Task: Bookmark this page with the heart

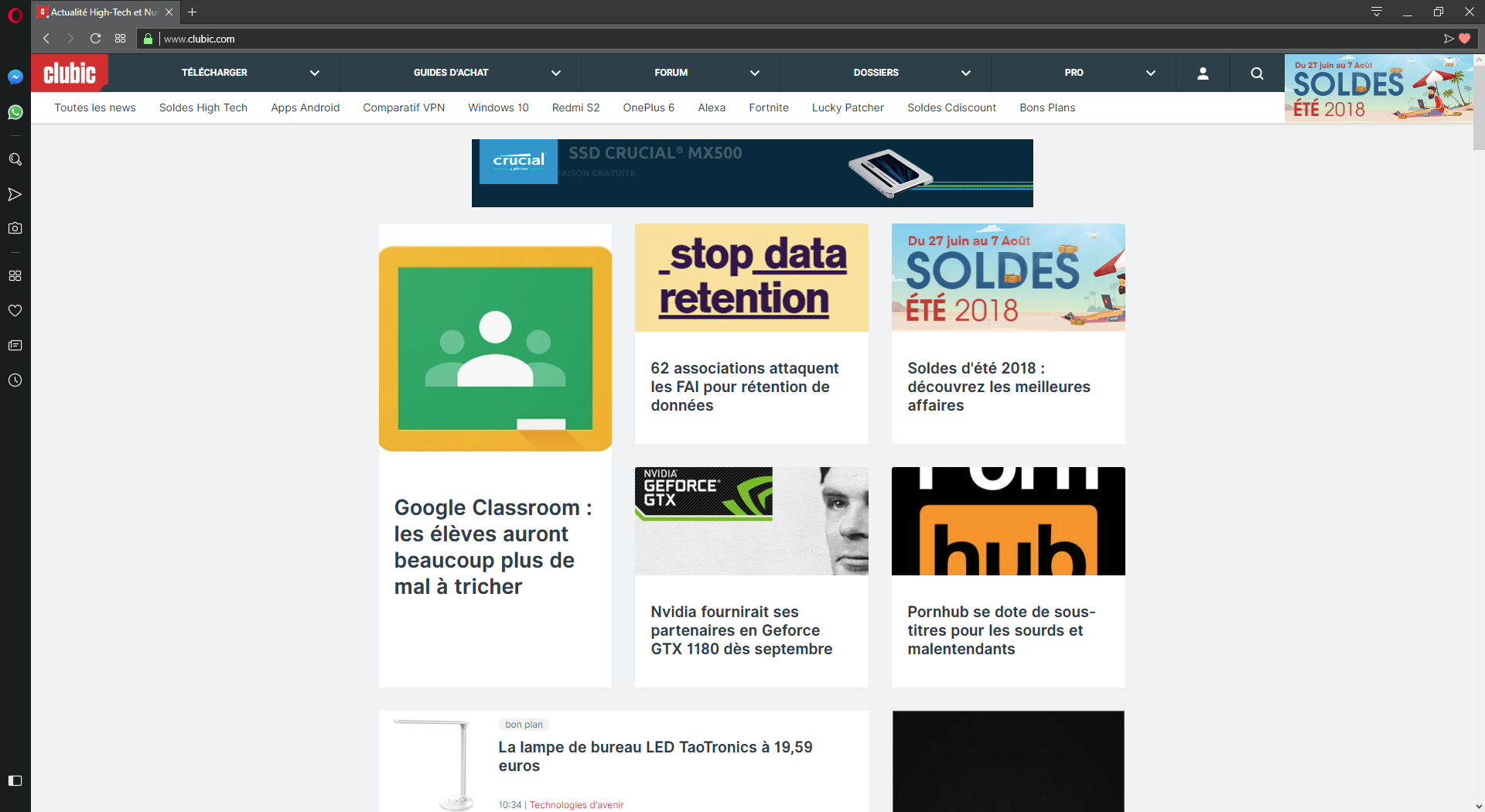Action: (x=1464, y=39)
